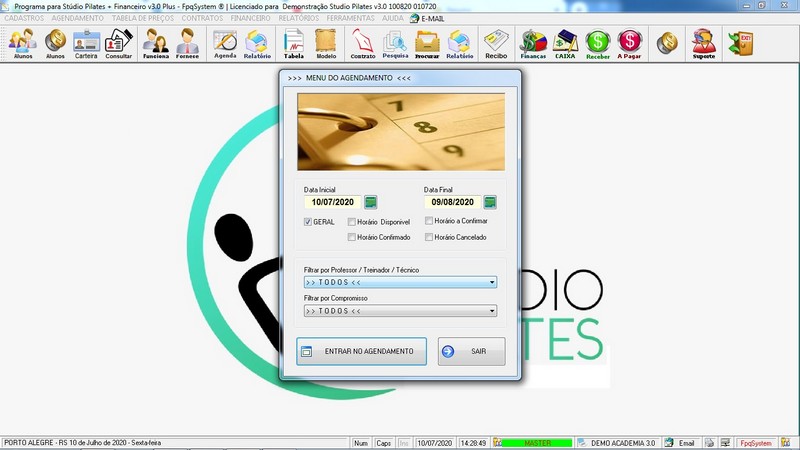Click the Modelo scroll icon
Viewport: 800px width, 450px height.
[326, 44]
